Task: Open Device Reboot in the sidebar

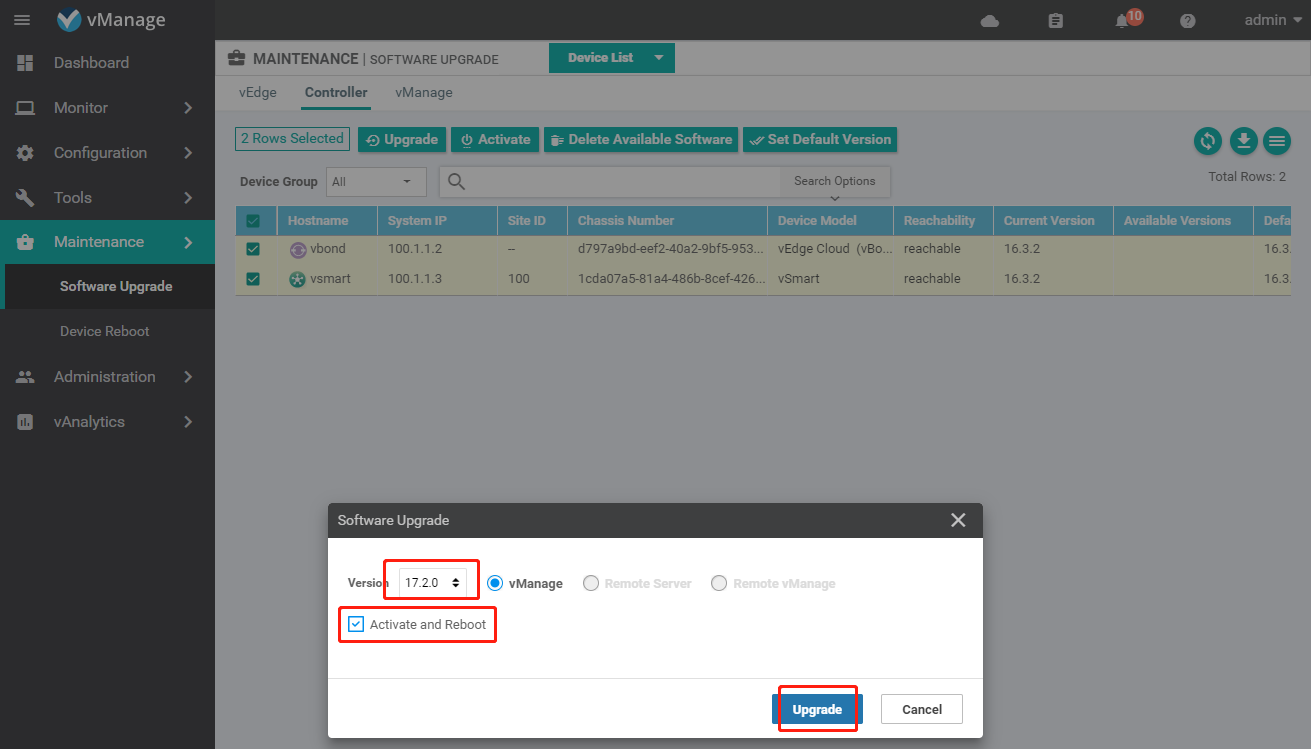Action: pos(107,331)
